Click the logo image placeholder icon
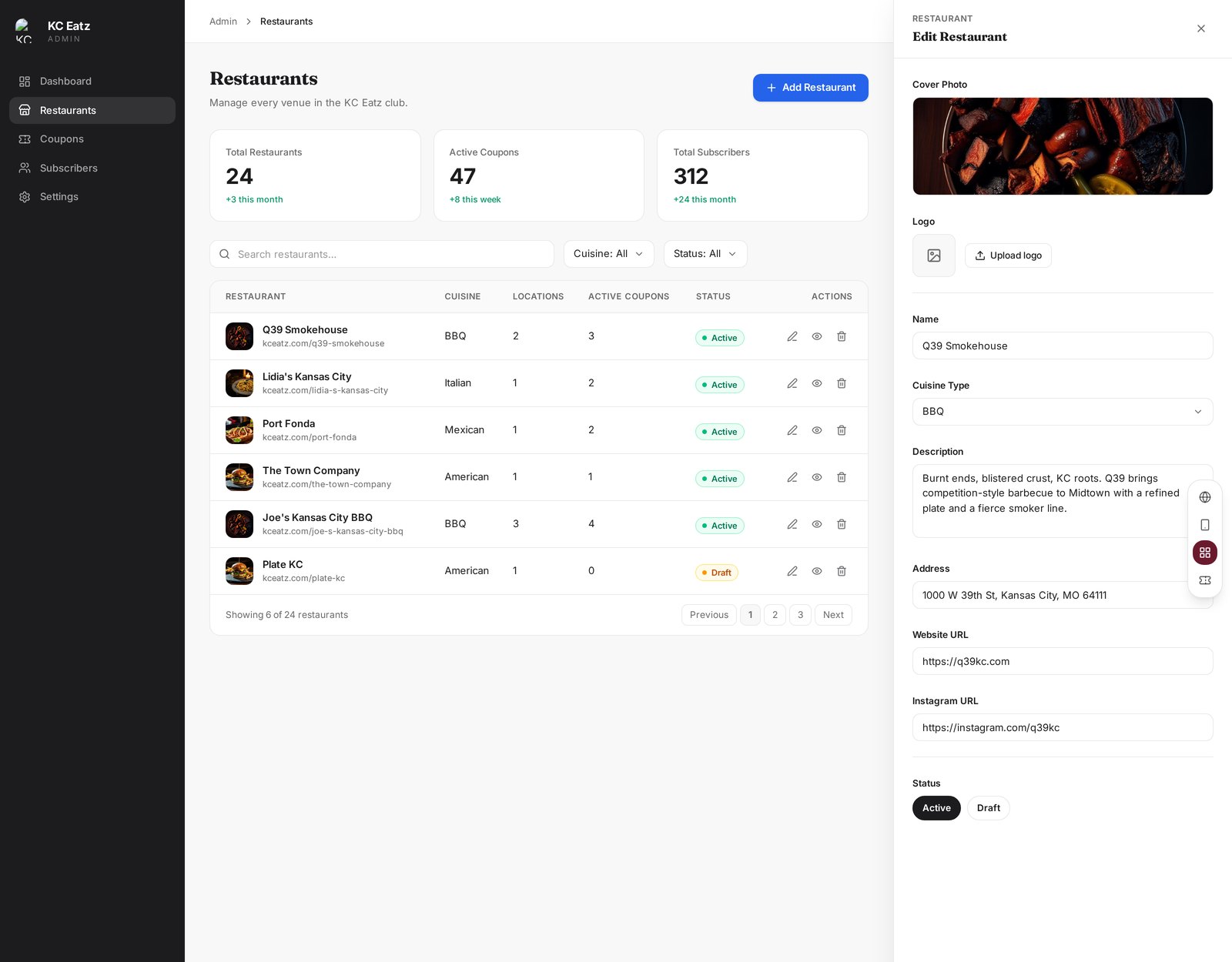The height and width of the screenshot is (962, 1232). (934, 256)
